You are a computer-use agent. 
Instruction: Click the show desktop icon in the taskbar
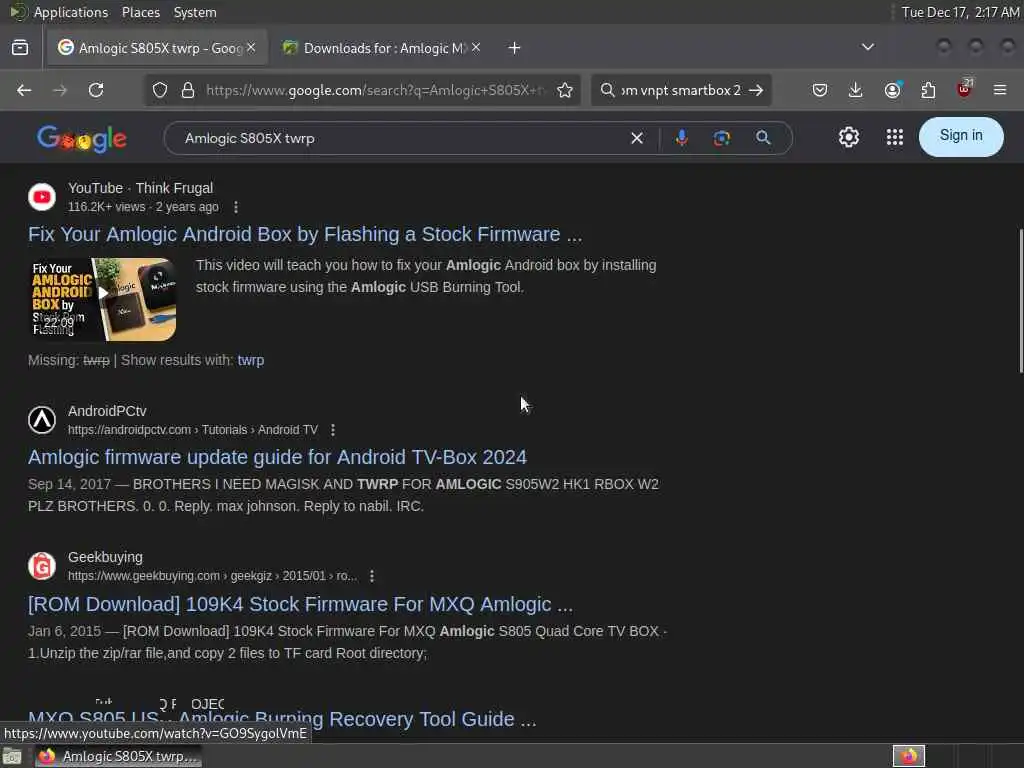[x=12, y=756]
